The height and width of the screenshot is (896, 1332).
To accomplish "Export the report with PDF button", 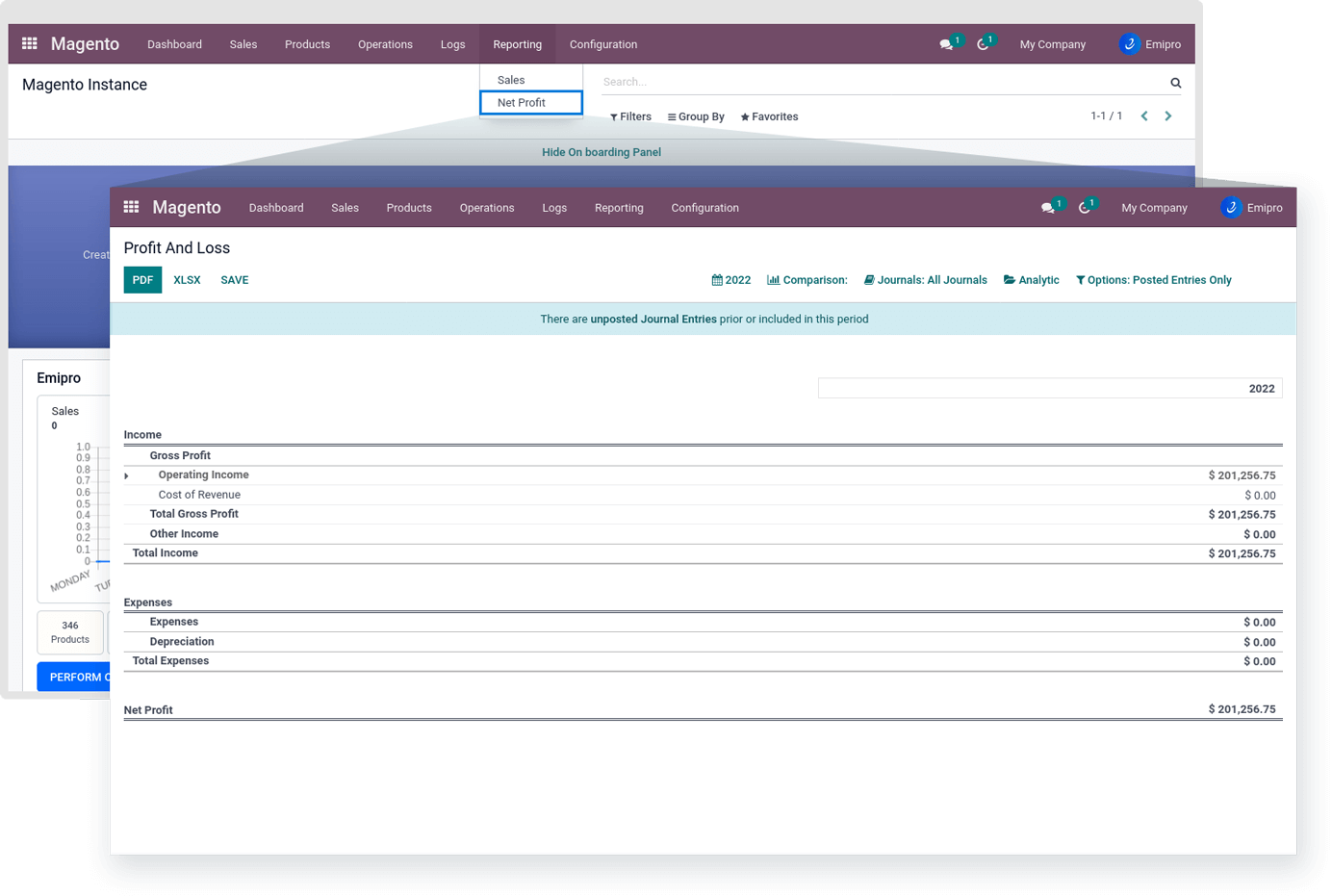I will [142, 280].
